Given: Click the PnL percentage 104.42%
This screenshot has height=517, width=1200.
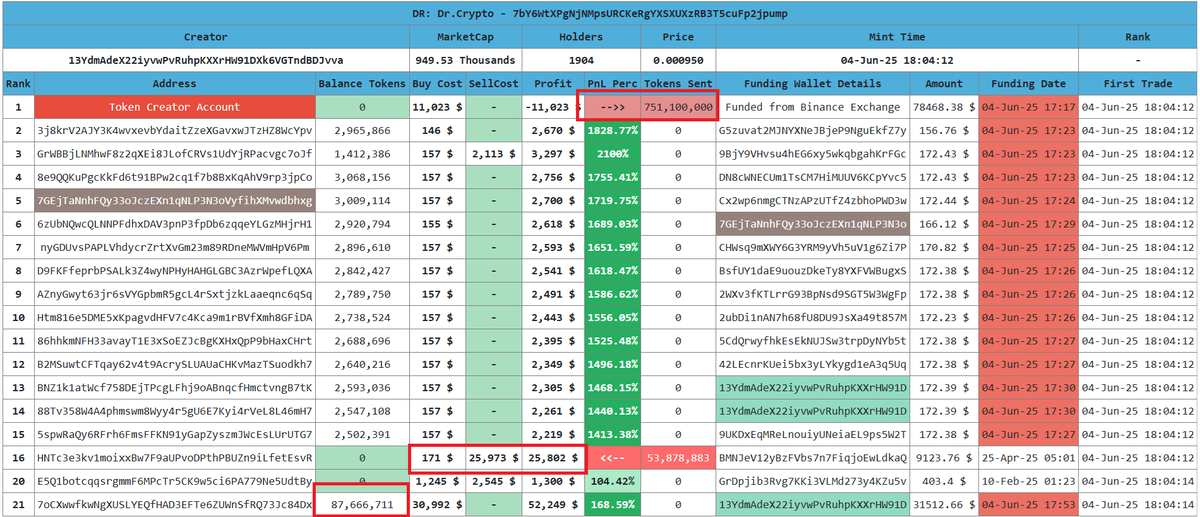Looking at the screenshot, I should click(x=612, y=482).
